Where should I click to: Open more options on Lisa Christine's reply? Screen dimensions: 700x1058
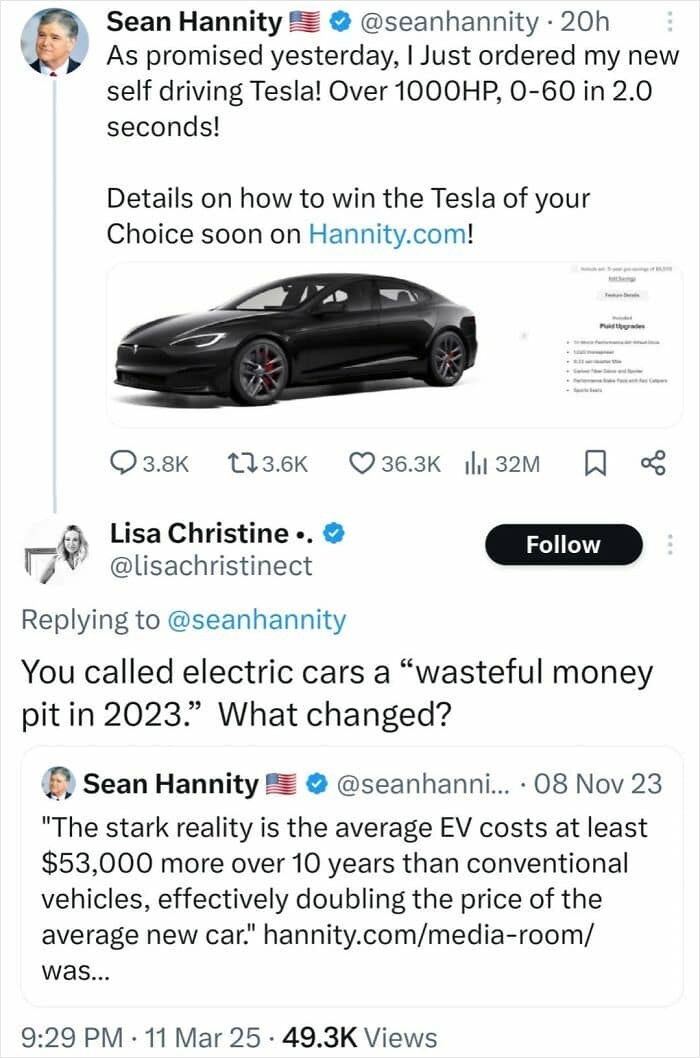(x=669, y=545)
